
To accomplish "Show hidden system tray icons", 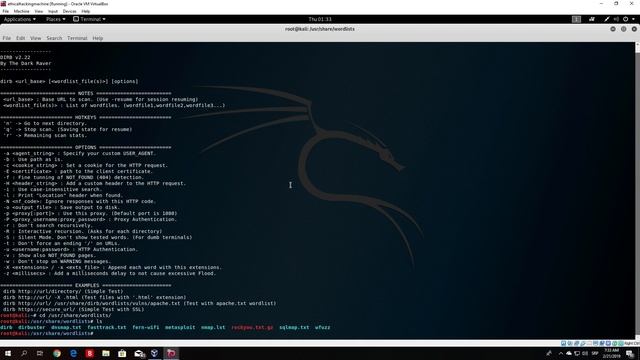I will coord(561,353).
